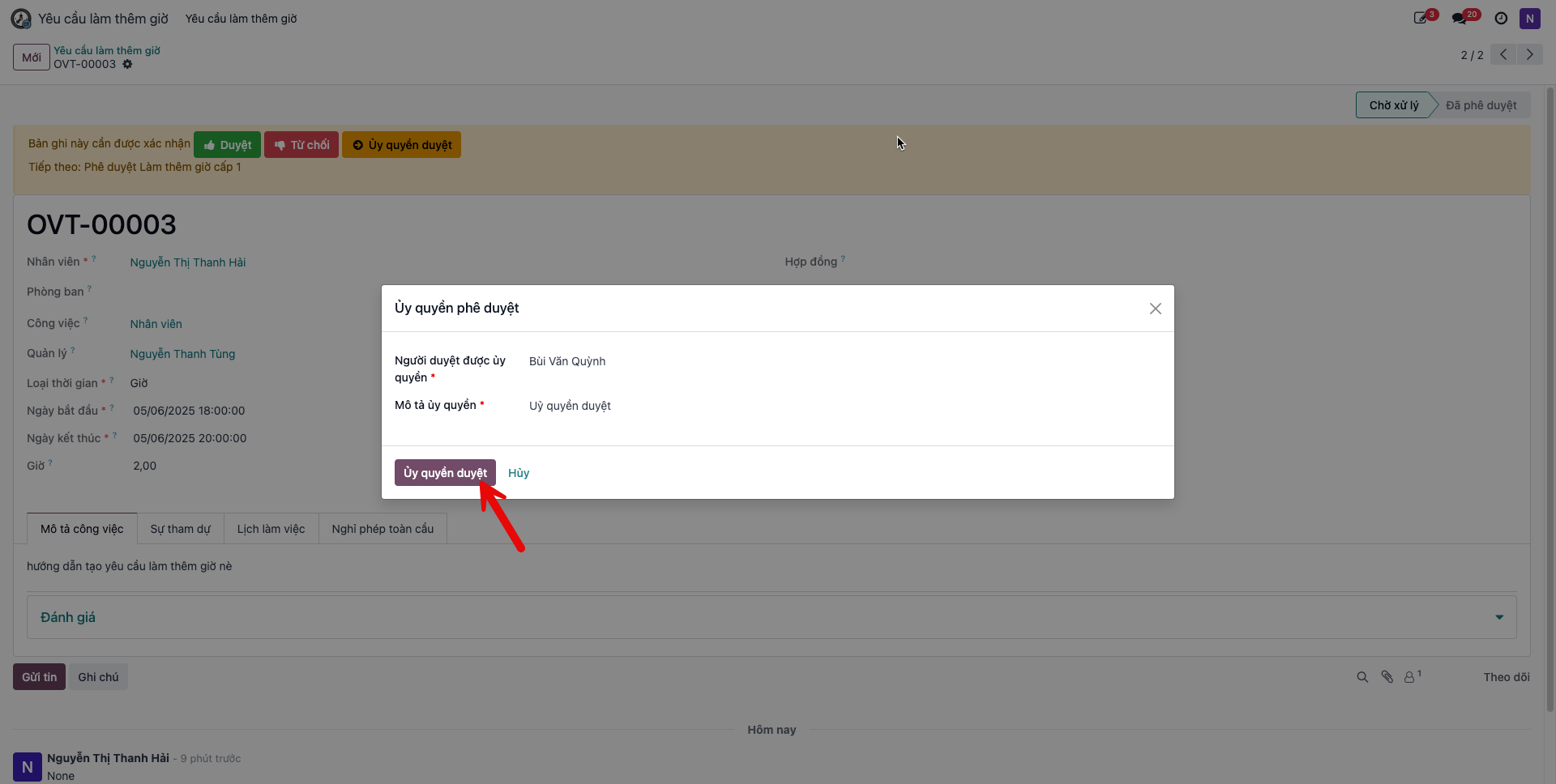Click the clock icon in top bar
Screen dimensions: 1556x784
click(x=1501, y=19)
